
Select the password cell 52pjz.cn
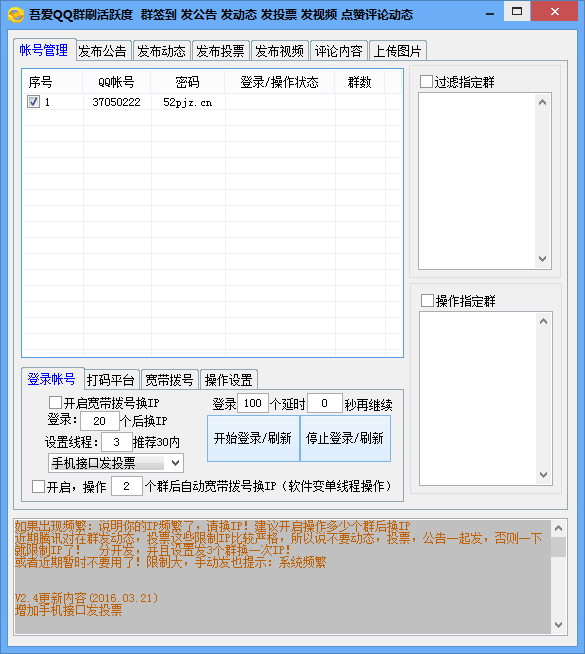click(x=188, y=102)
